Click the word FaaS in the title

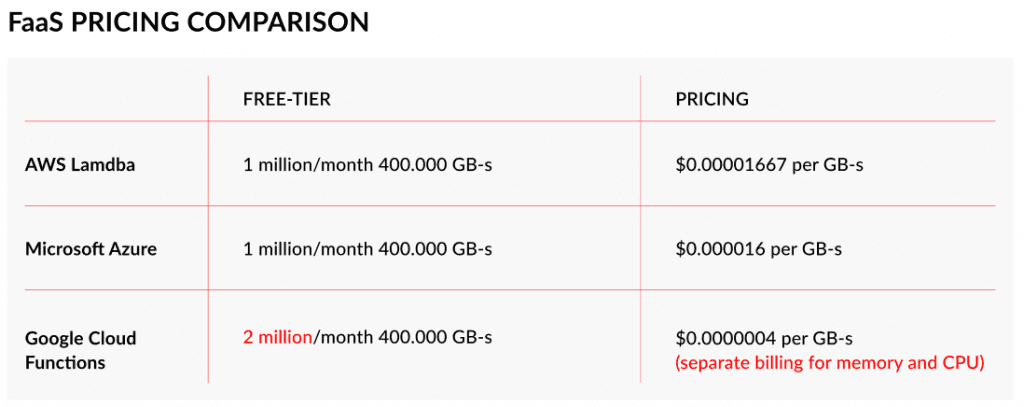(35, 22)
